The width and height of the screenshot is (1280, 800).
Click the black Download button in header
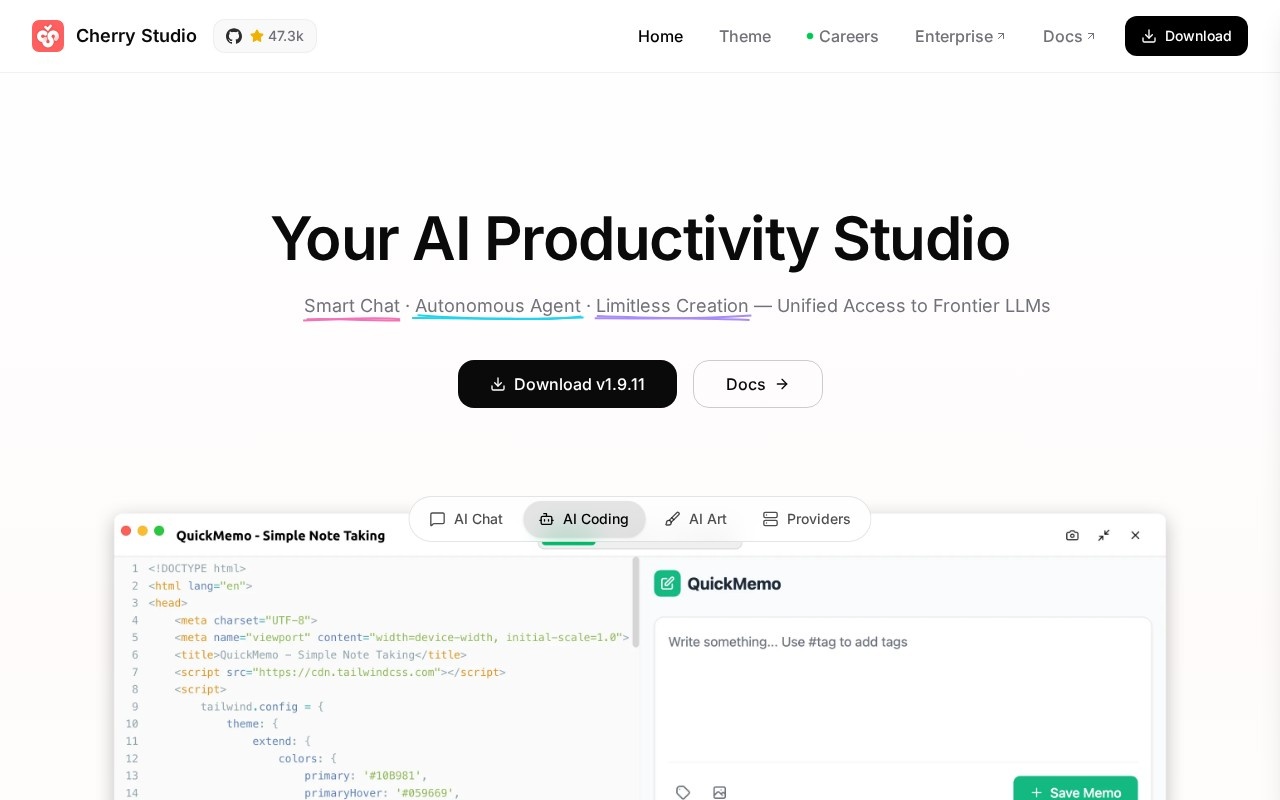tap(1186, 36)
